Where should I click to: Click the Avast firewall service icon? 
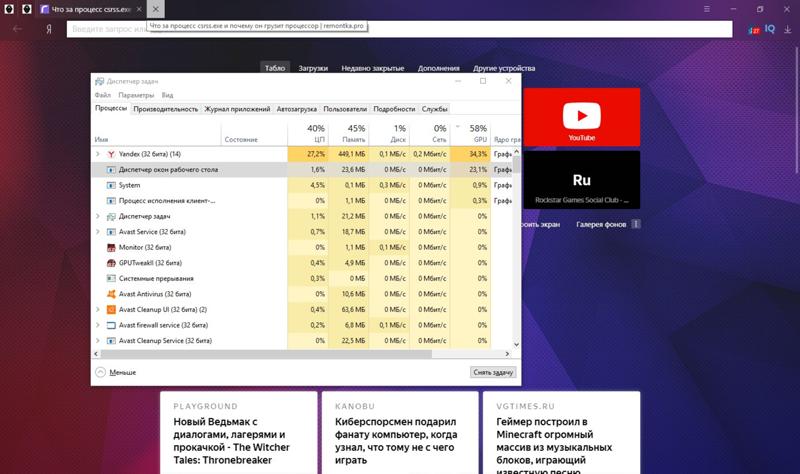[x=111, y=325]
